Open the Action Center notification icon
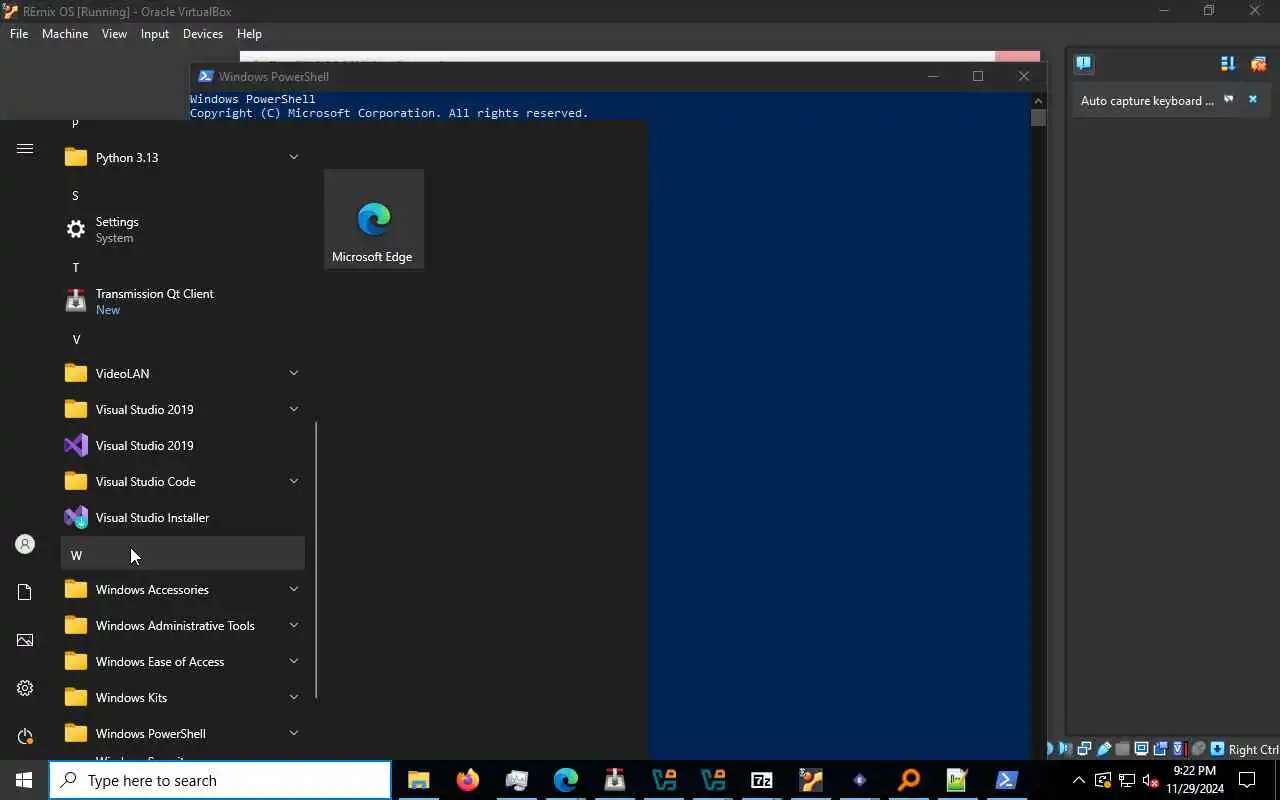Image resolution: width=1280 pixels, height=800 pixels. tap(1247, 780)
